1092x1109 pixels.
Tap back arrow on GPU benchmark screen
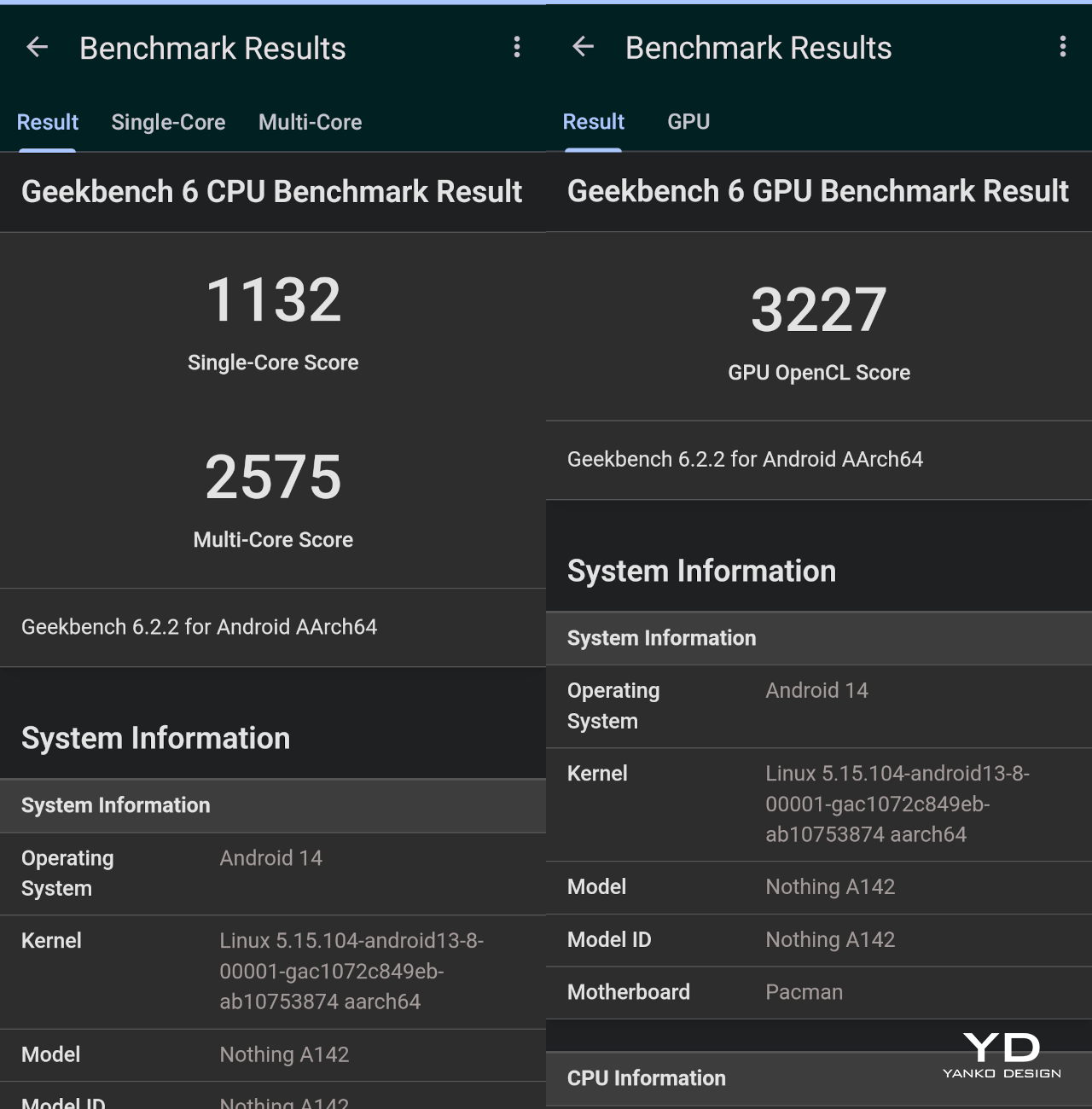[x=584, y=47]
